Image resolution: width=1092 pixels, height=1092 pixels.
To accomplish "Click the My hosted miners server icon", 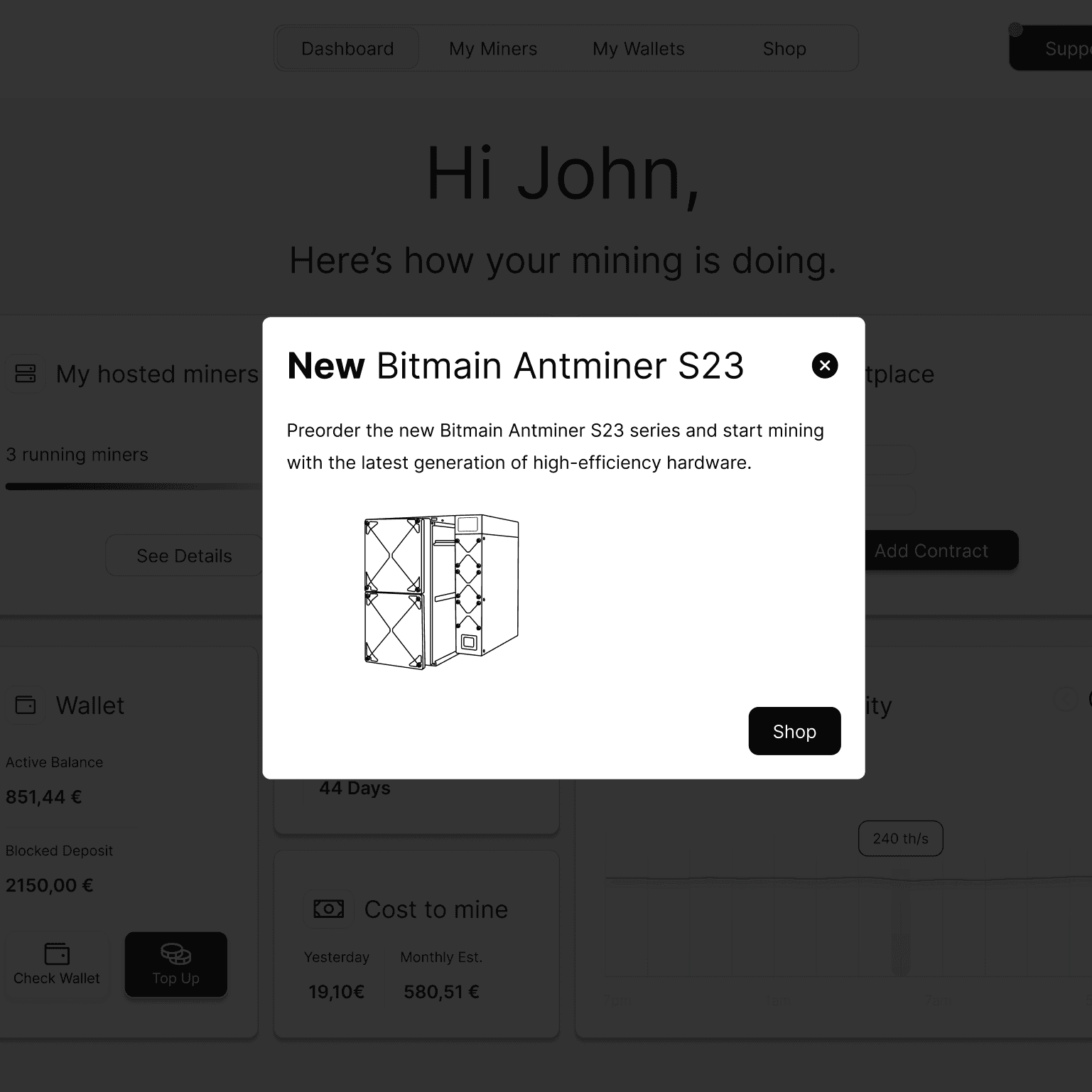I will click(26, 374).
